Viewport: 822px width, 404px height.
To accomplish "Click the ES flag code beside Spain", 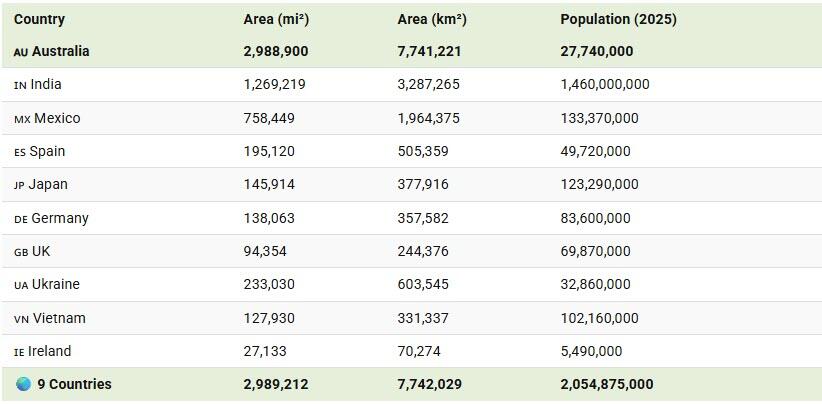I will pyautogui.click(x=20, y=152).
